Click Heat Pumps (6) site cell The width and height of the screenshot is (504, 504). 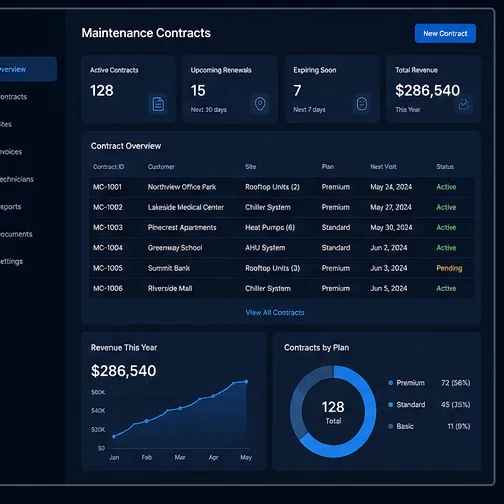tap(270, 227)
